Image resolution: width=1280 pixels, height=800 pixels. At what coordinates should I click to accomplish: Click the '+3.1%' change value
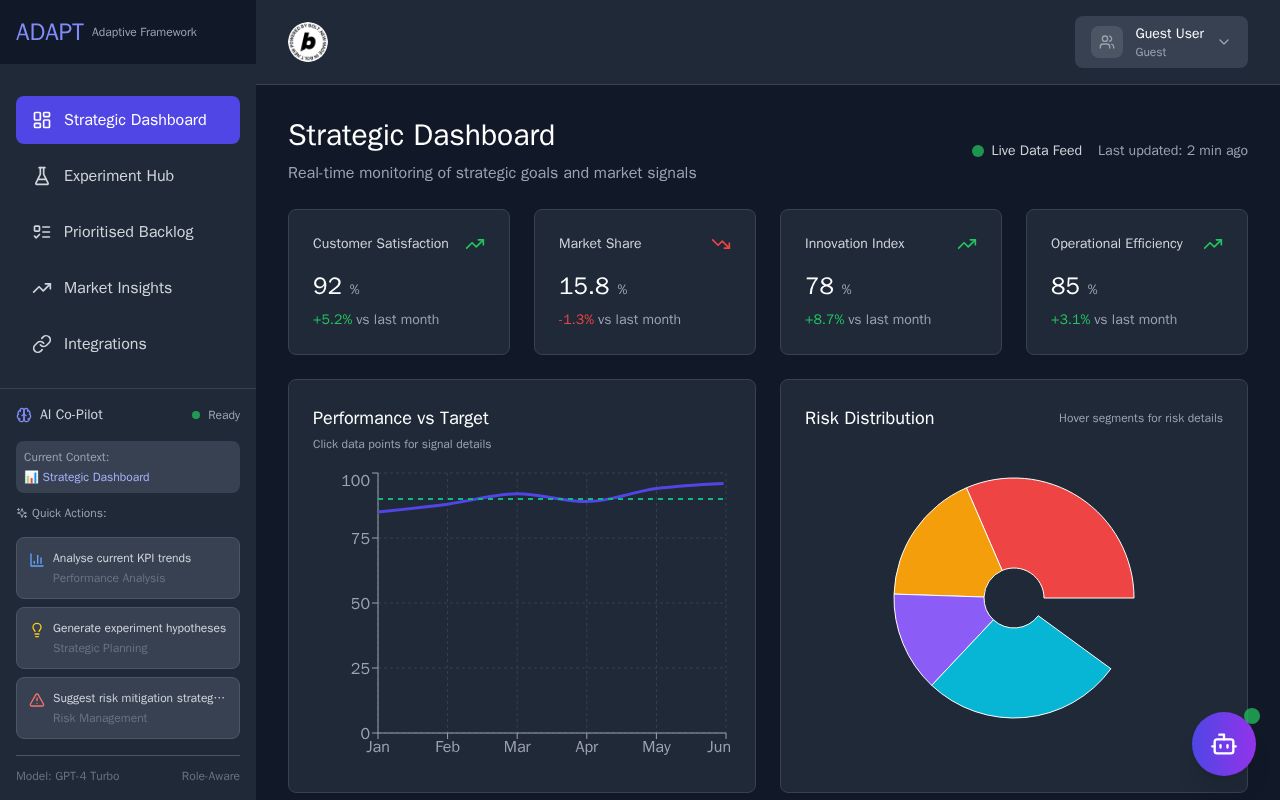point(1070,320)
